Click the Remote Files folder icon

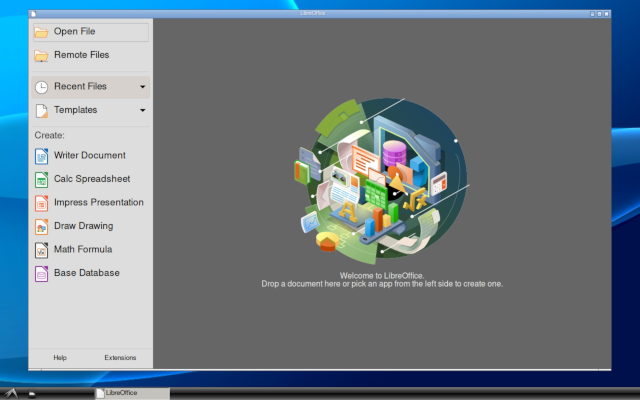pos(41,56)
